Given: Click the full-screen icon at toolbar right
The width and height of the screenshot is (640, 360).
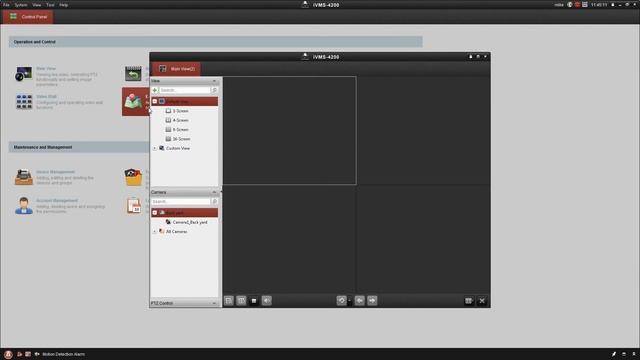Looking at the screenshot, I should tap(482, 301).
